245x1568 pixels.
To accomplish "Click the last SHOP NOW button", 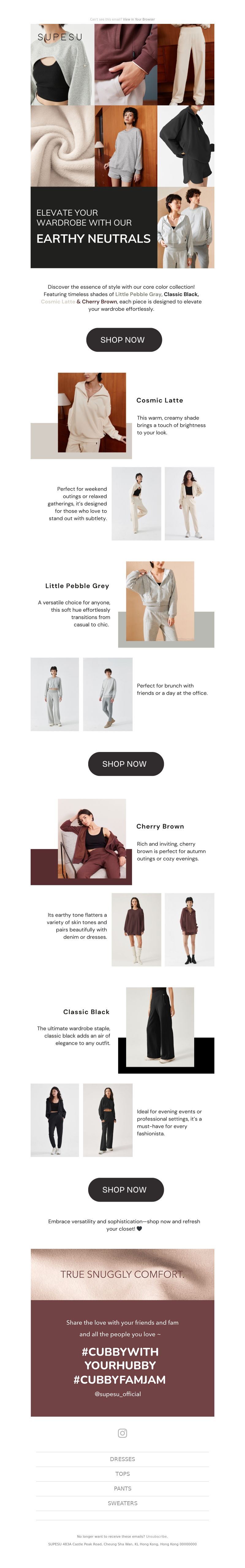I will pyautogui.click(x=124, y=1189).
